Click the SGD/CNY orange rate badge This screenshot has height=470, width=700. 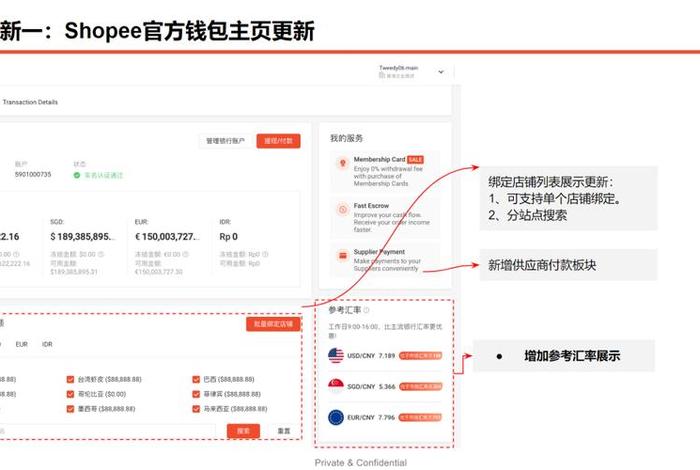(x=421, y=387)
